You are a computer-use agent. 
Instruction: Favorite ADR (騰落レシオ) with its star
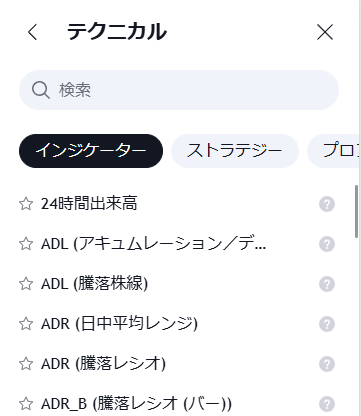click(26, 364)
